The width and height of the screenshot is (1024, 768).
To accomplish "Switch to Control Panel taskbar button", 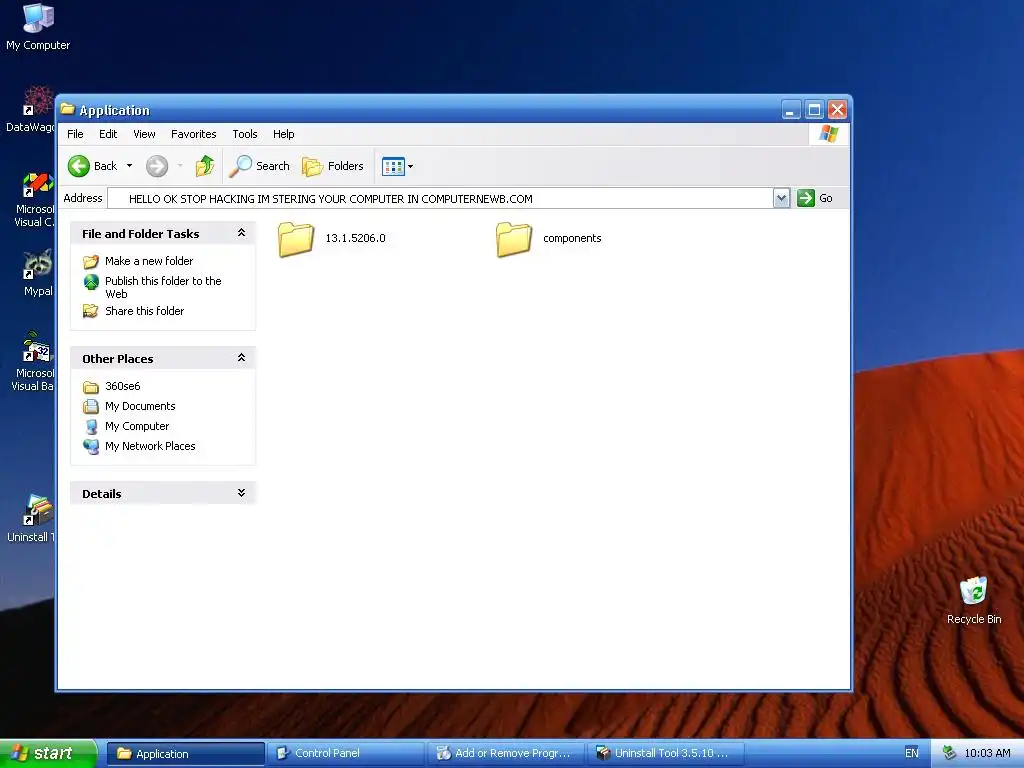I will point(346,754).
